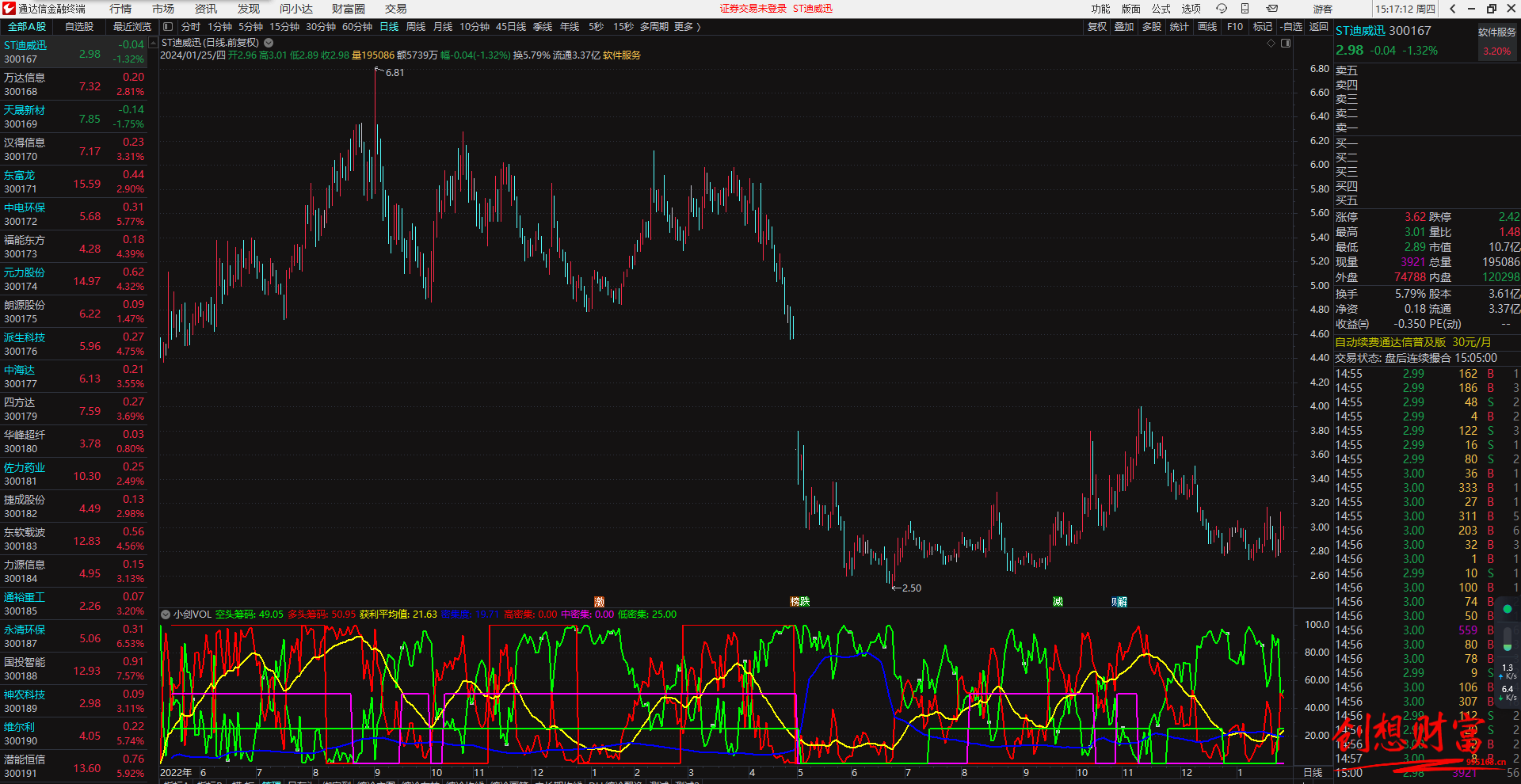Click the 多股 toolbar button
This screenshot has height=784, width=1521.
(x=1152, y=27)
